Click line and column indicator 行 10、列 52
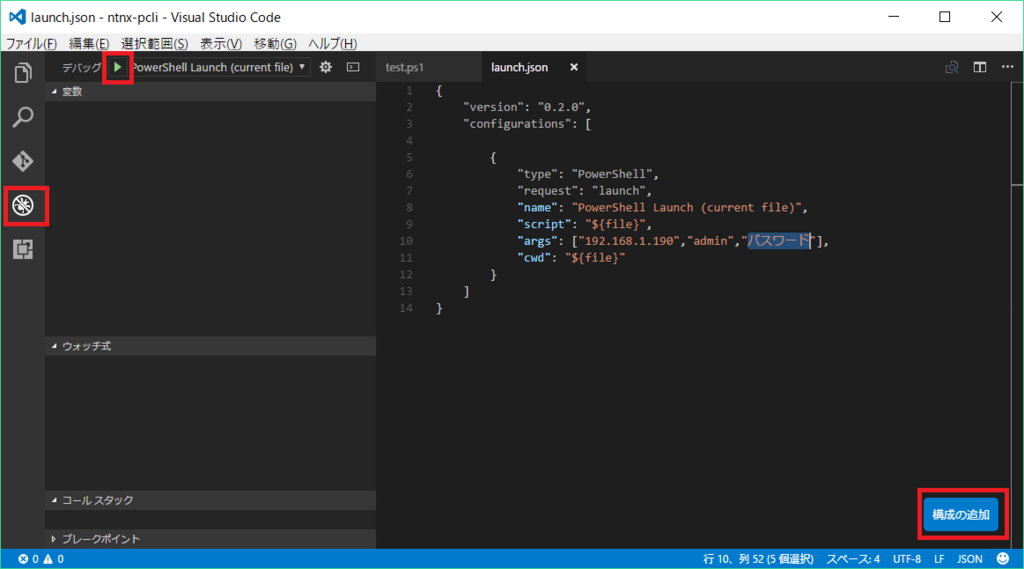The height and width of the screenshot is (569, 1024). 758,559
